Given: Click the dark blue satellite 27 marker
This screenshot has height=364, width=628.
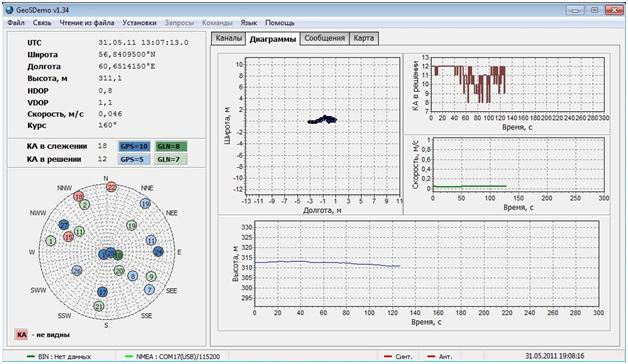Looking at the screenshot, I should [64, 225].
